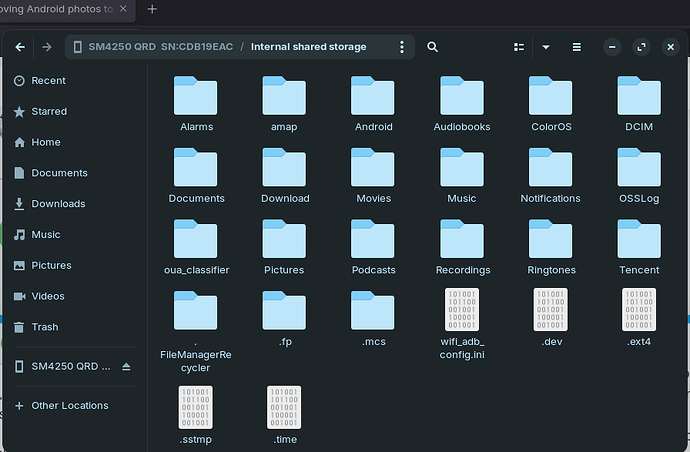This screenshot has width=690, height=452.
Task: Select the Recordings folder
Action: click(x=462, y=247)
